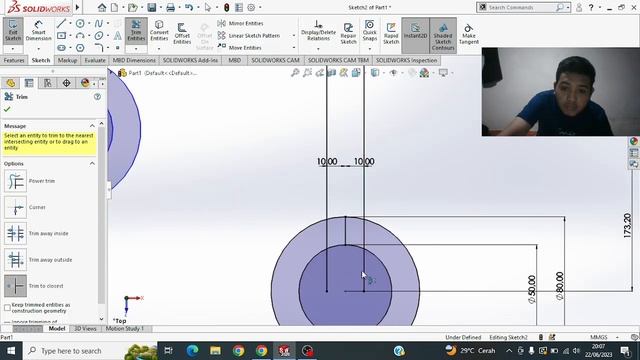Select the Circle sketch tool
Viewport: 640px width, 360px height.
pos(80,23)
